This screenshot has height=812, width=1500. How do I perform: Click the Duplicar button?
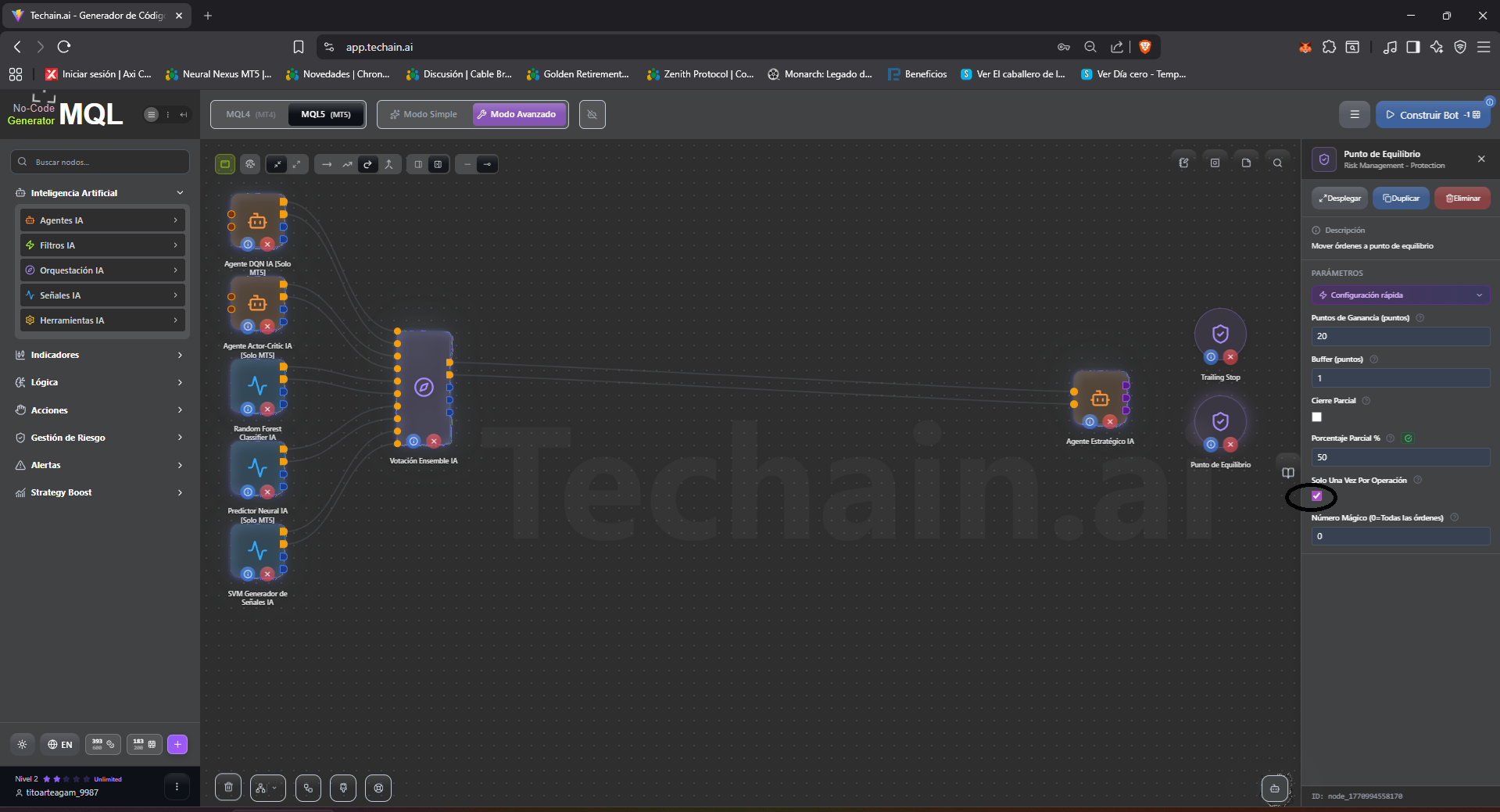(x=1401, y=199)
